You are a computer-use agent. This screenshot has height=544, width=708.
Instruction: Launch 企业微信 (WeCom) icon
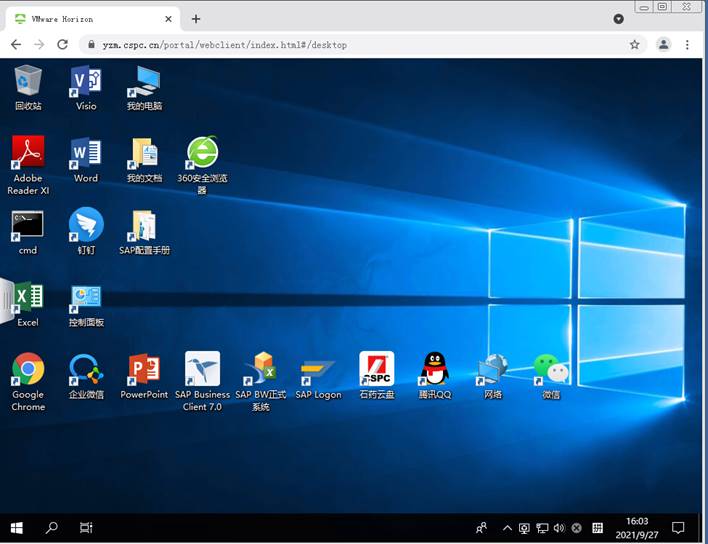pyautogui.click(x=86, y=376)
